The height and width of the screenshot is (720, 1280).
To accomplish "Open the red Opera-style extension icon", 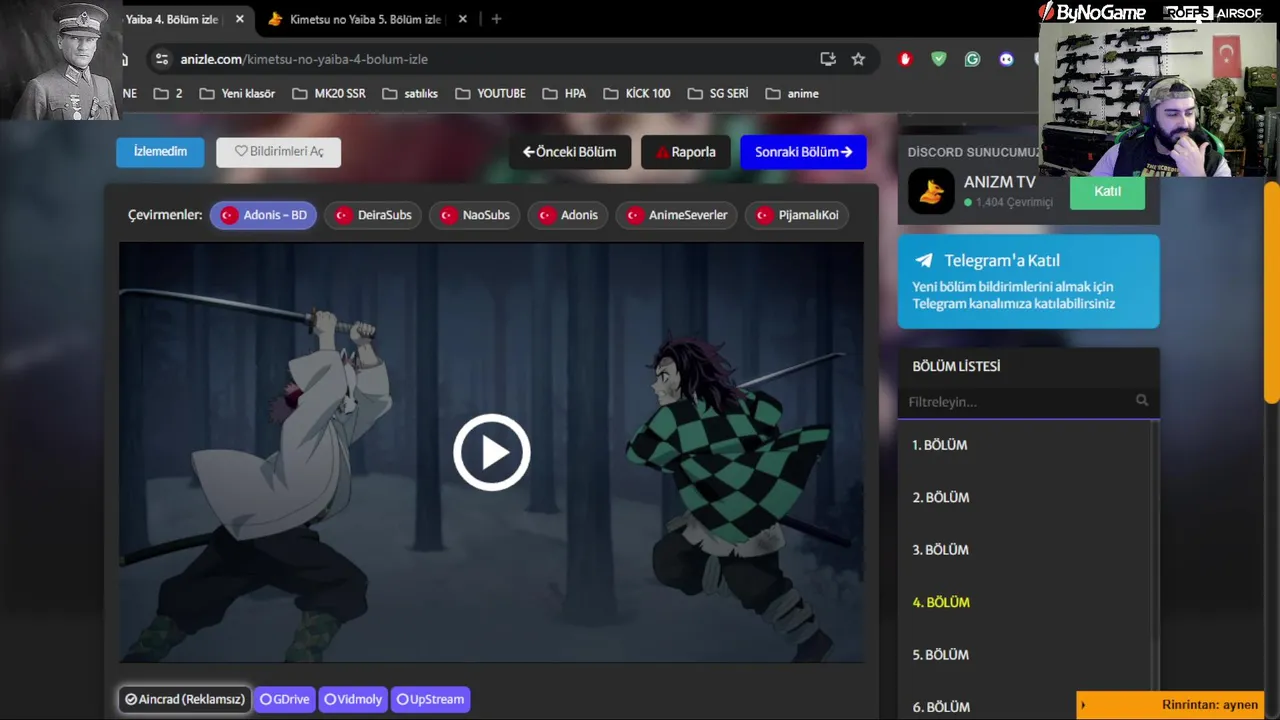I will tap(905, 59).
